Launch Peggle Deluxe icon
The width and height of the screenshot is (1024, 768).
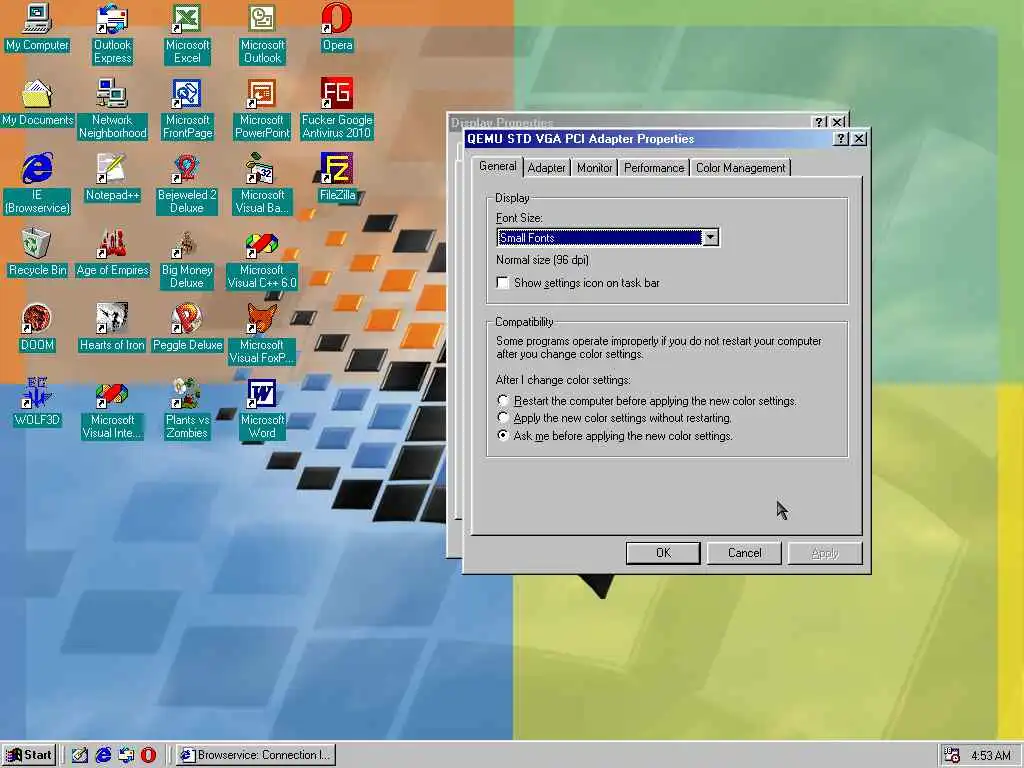(187, 327)
